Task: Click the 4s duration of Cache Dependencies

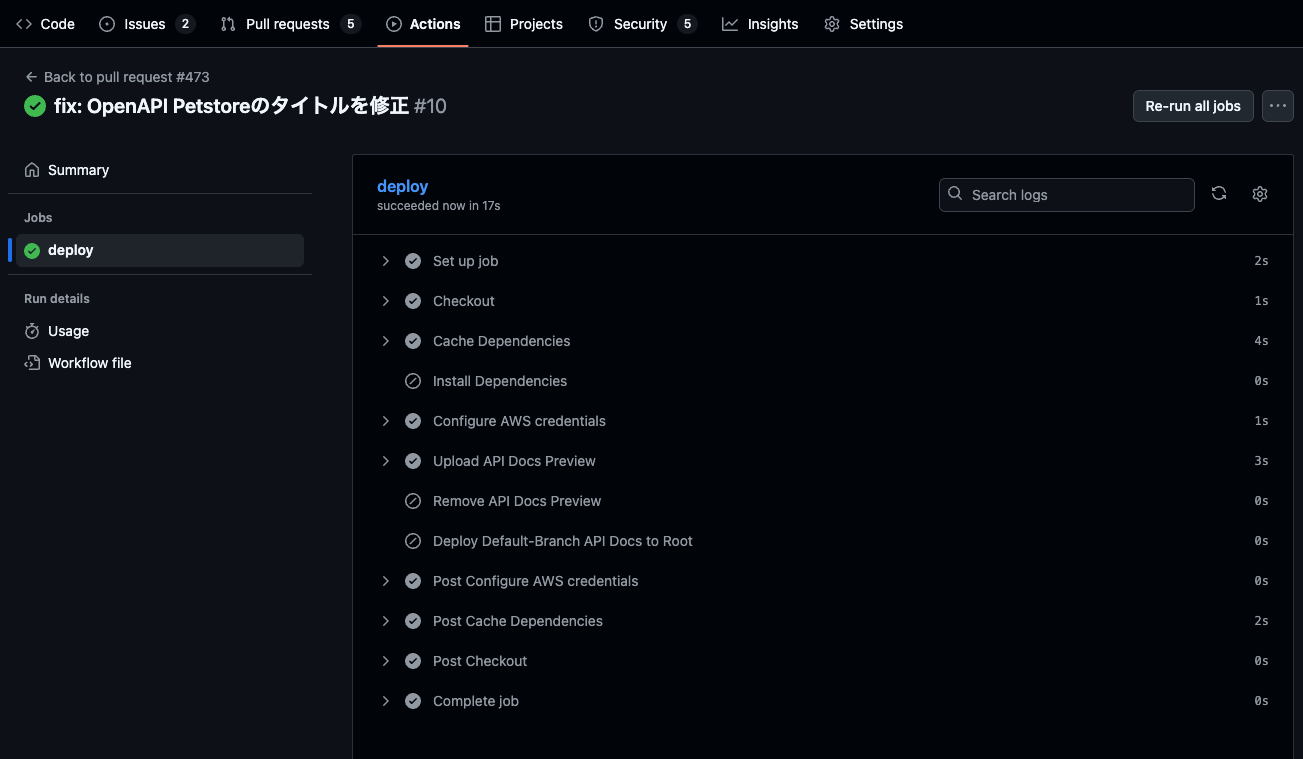Action: (x=1262, y=341)
